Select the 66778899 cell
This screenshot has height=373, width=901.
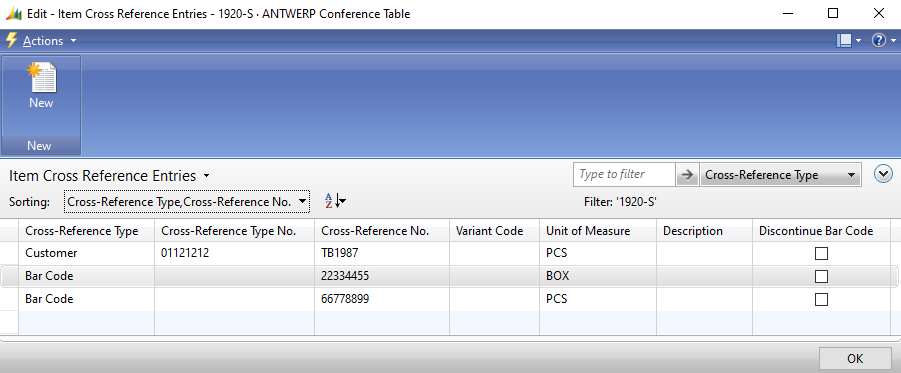click(382, 299)
